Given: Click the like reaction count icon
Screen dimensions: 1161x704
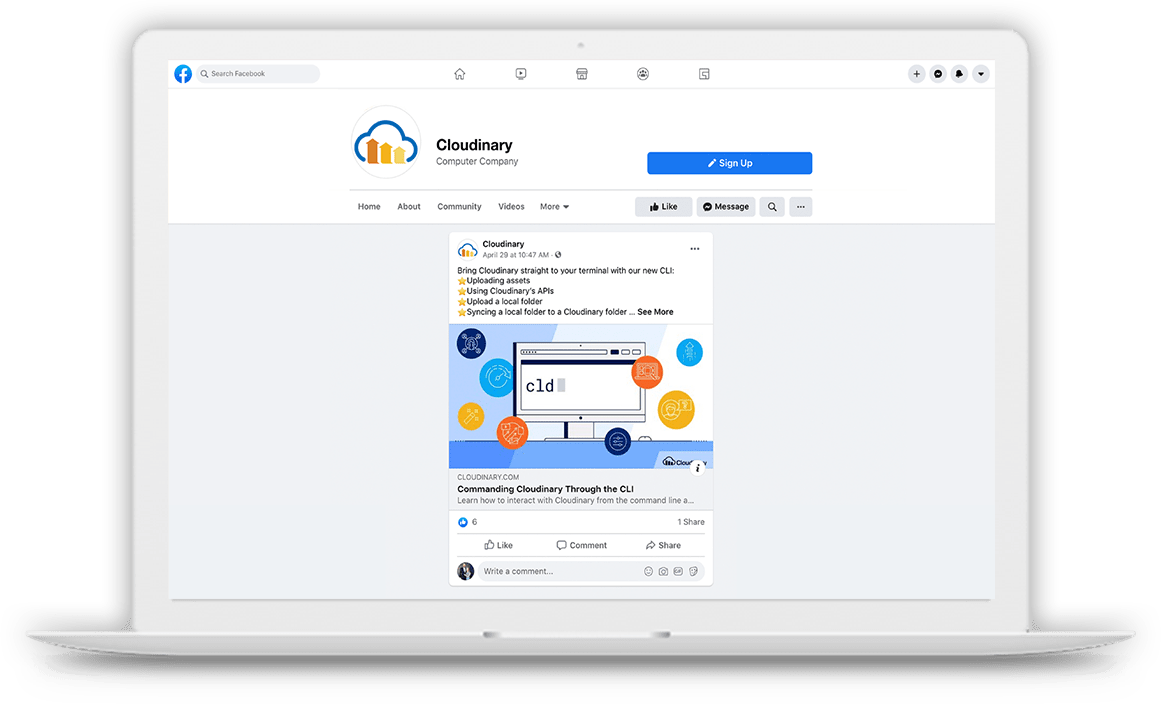Looking at the screenshot, I should click(x=463, y=522).
